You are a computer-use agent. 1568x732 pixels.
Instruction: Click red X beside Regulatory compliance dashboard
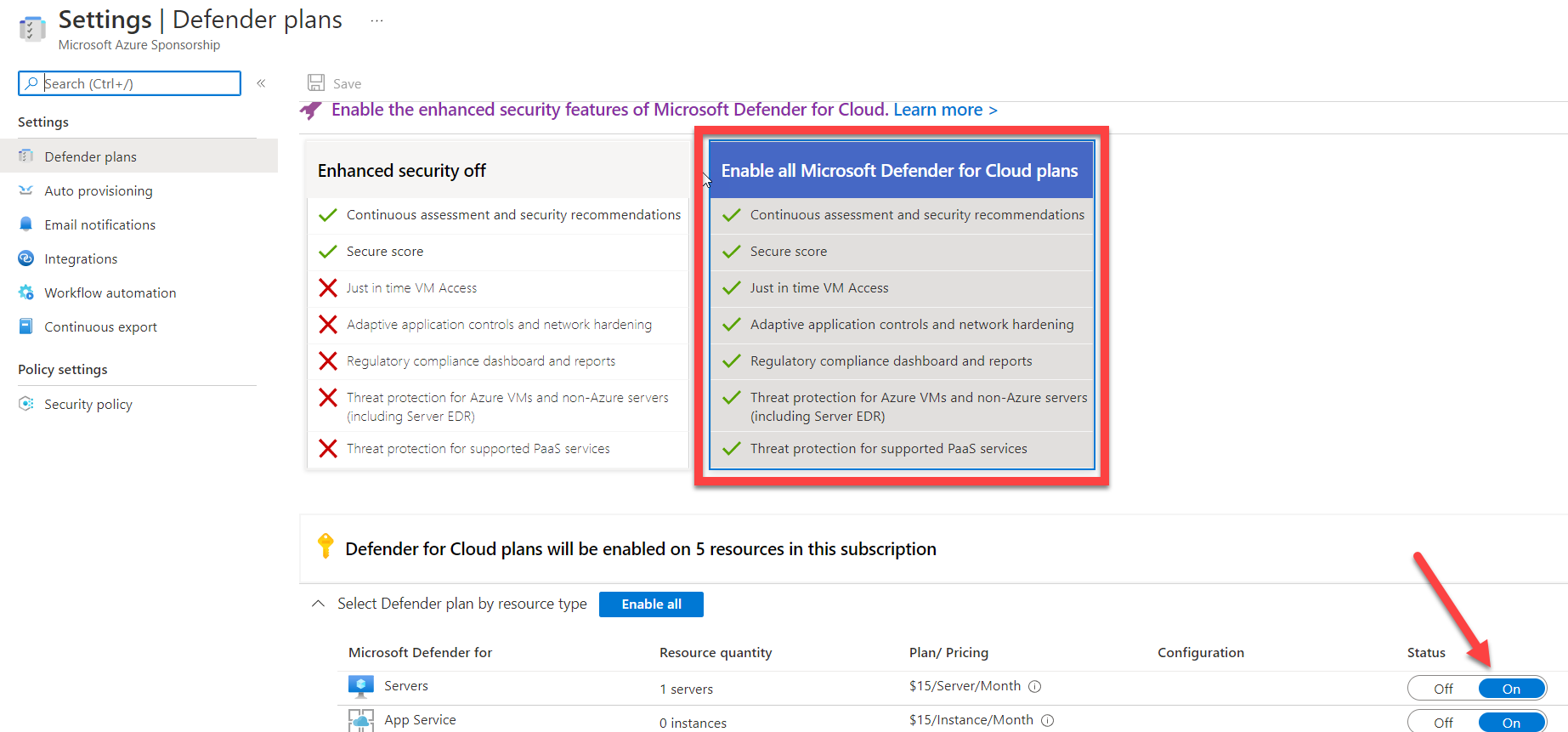(328, 361)
